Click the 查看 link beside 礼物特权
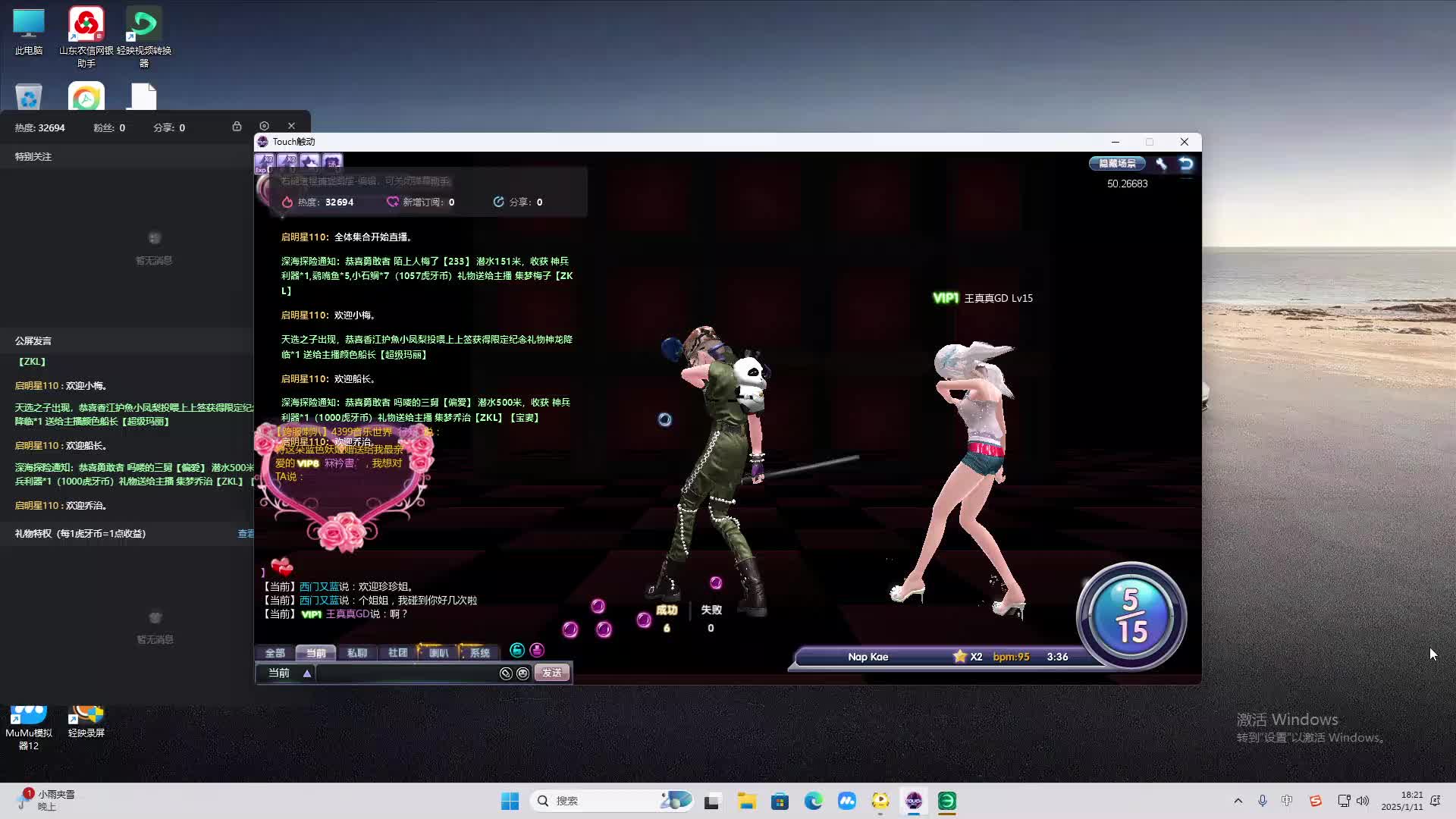Screen dimensions: 1456x819 (x=246, y=534)
